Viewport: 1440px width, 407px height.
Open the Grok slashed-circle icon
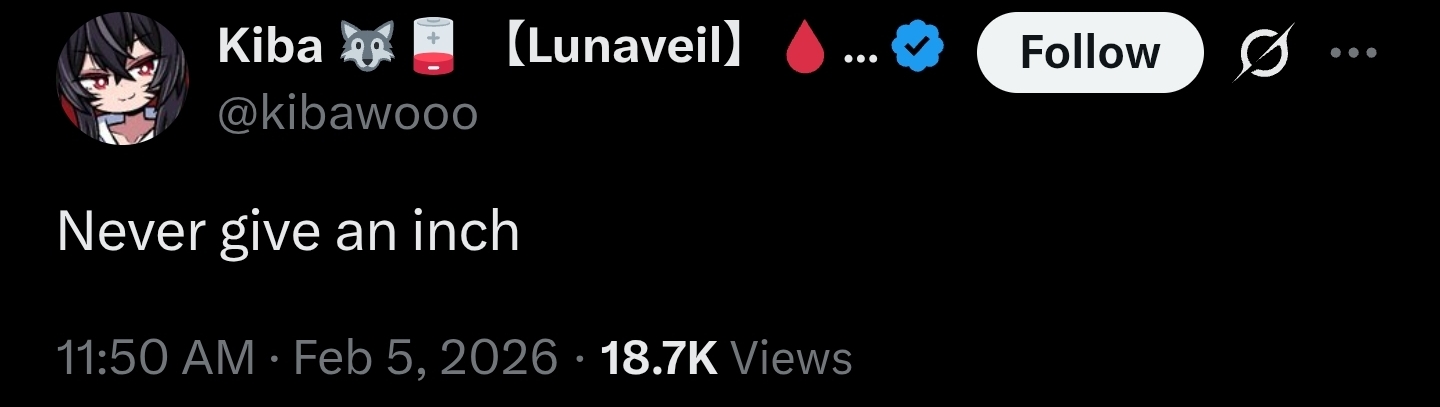1262,52
